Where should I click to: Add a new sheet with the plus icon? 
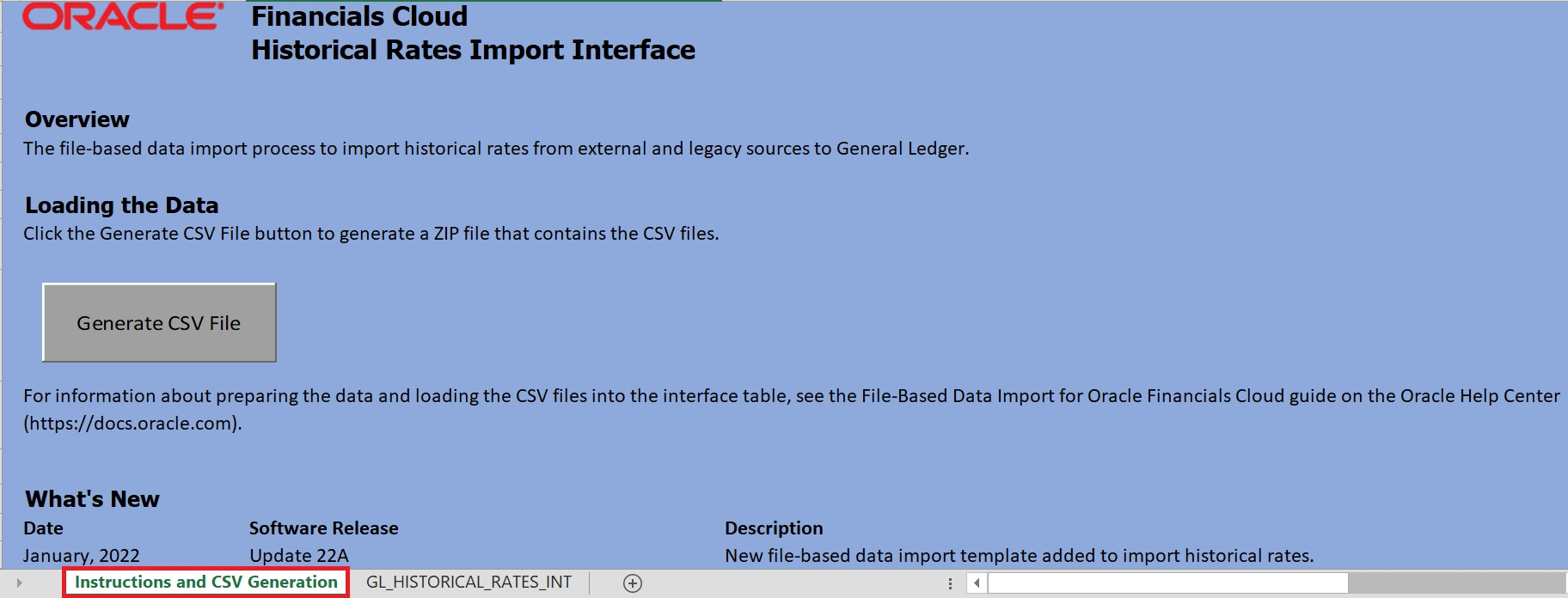point(633,583)
